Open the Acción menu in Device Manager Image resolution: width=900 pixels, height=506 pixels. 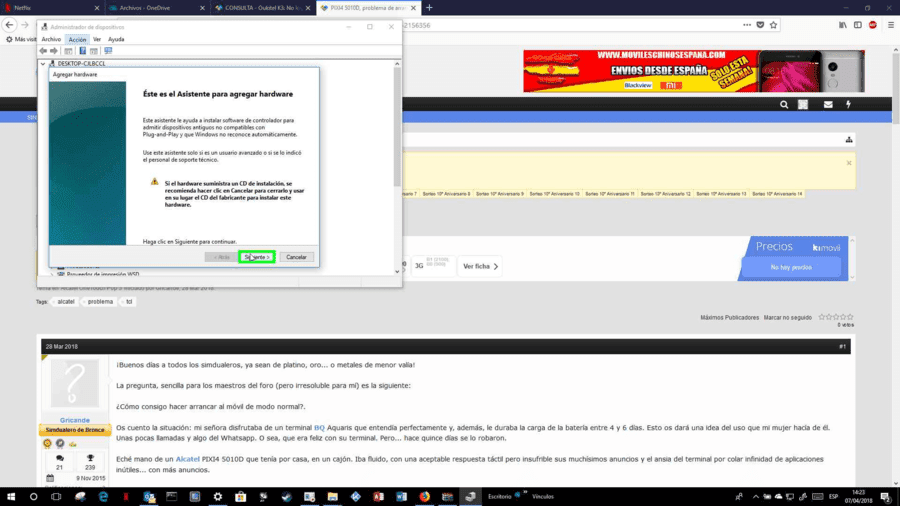[x=77, y=39]
